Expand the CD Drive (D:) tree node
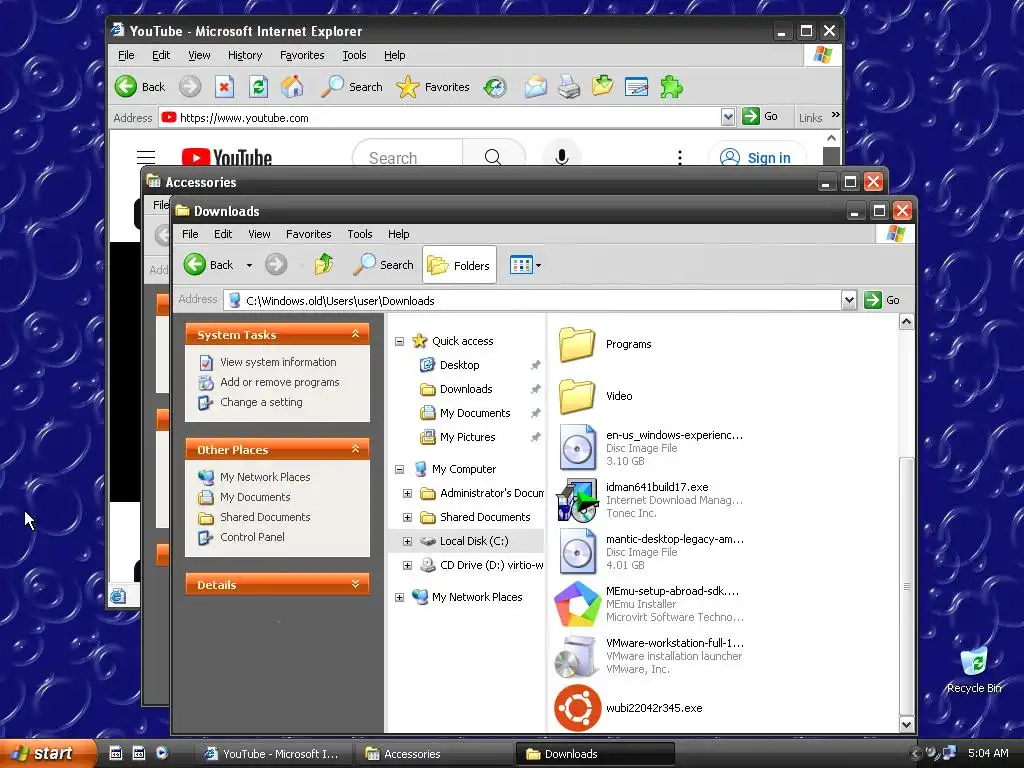The height and width of the screenshot is (768, 1024). [x=407, y=565]
